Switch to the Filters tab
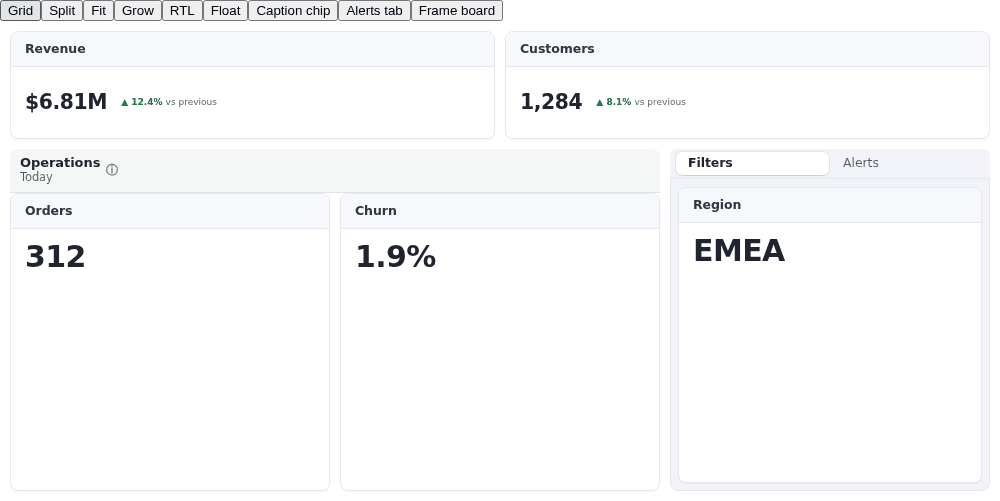Viewport: 1000px width, 501px height. click(x=752, y=163)
